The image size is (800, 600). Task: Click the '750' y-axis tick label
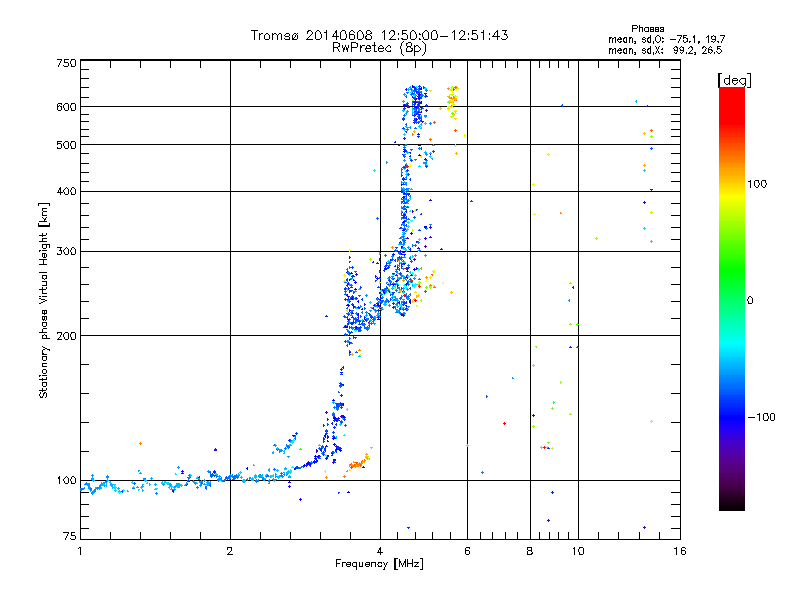click(66, 63)
